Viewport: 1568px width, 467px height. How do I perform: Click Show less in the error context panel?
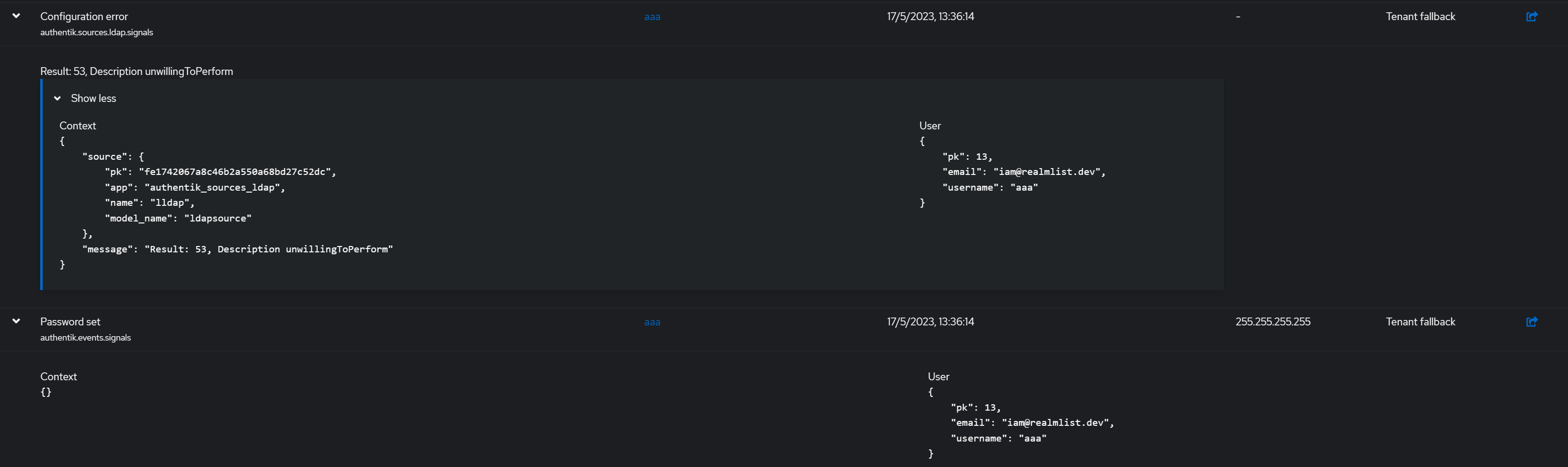click(x=94, y=98)
